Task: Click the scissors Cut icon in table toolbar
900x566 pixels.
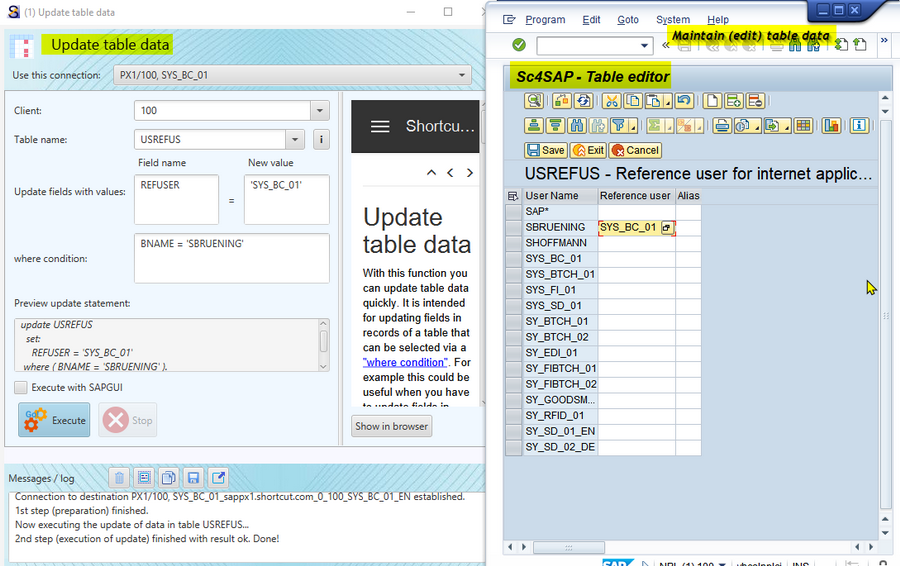Action: 611,101
